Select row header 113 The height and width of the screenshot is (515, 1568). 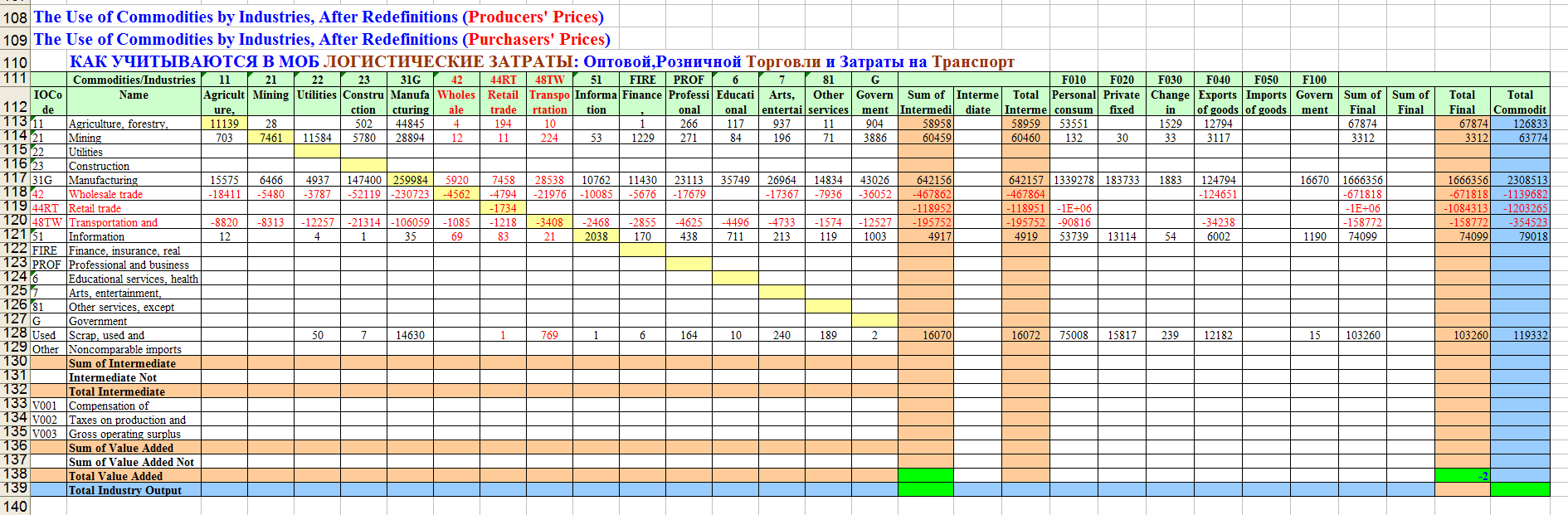click(x=15, y=121)
